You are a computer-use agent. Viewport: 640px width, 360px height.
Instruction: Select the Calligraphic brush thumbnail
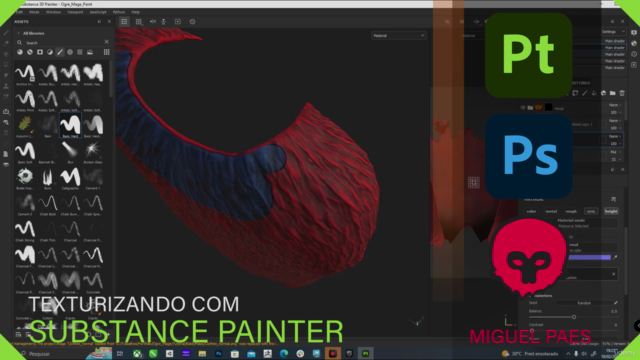tap(70, 178)
